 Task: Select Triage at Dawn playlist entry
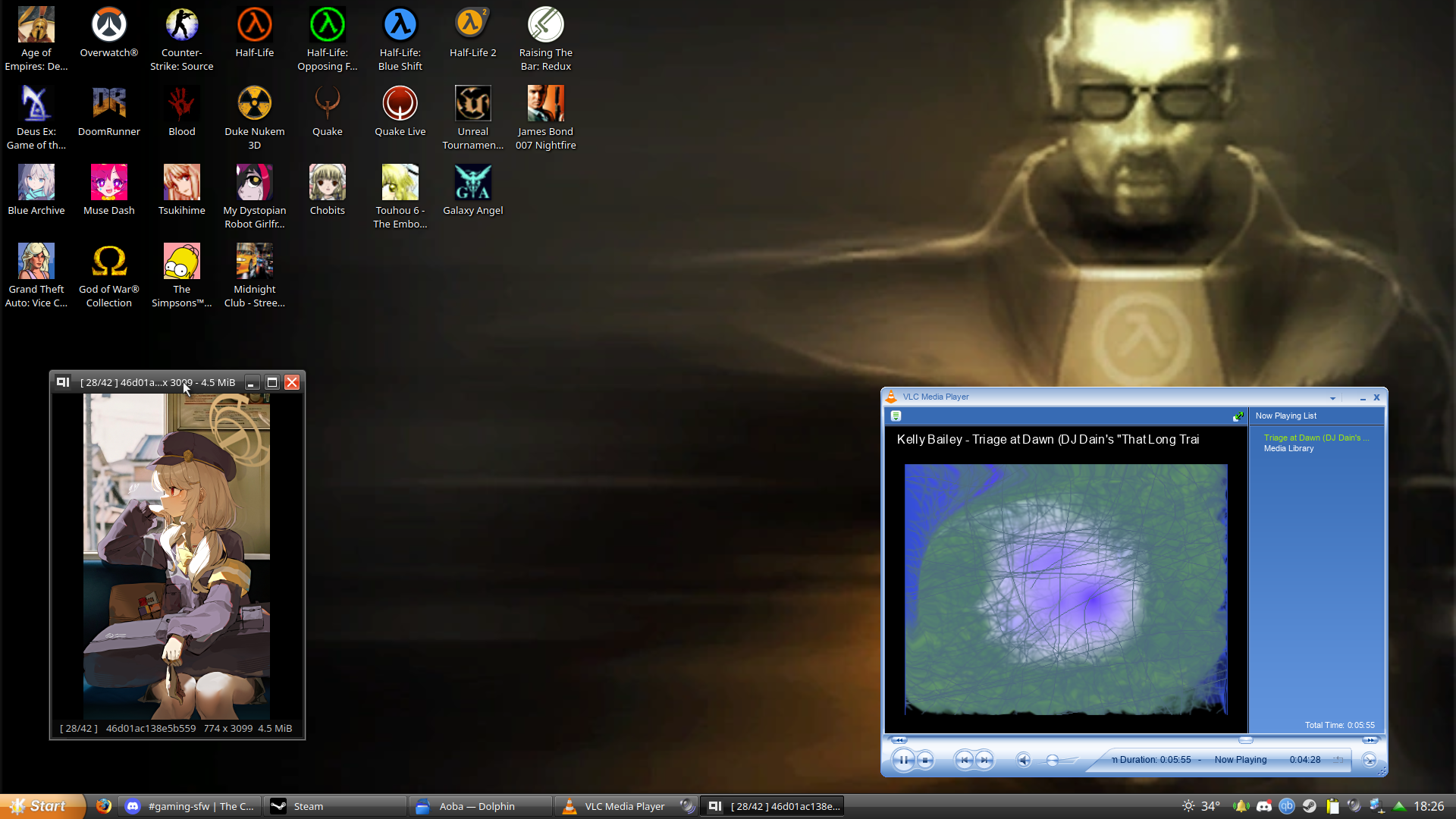(1316, 438)
